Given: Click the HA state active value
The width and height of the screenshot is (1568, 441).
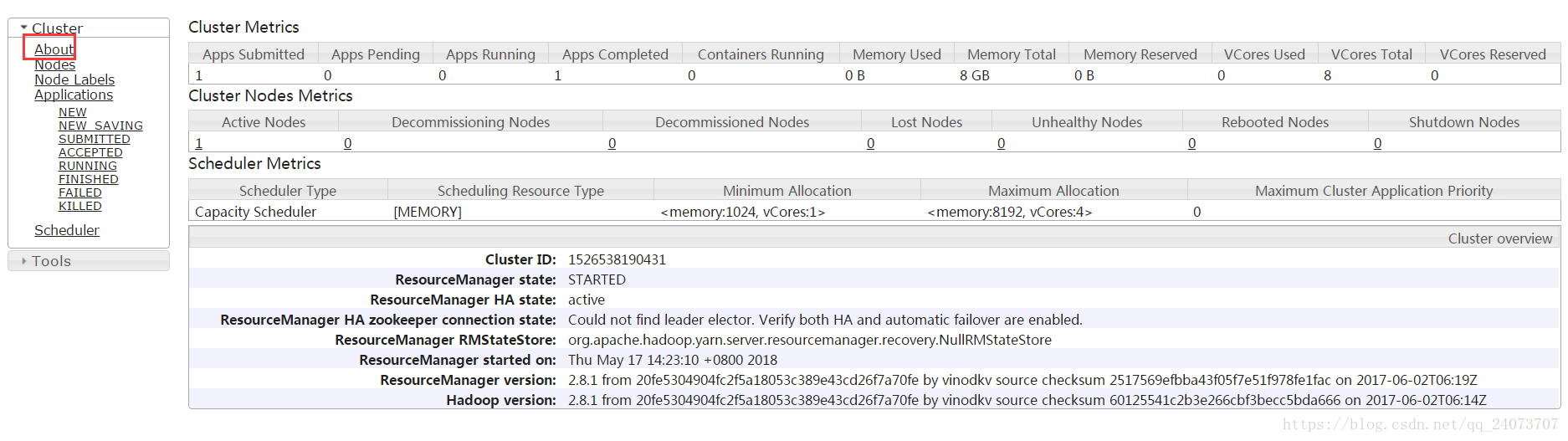Looking at the screenshot, I should click(x=587, y=300).
